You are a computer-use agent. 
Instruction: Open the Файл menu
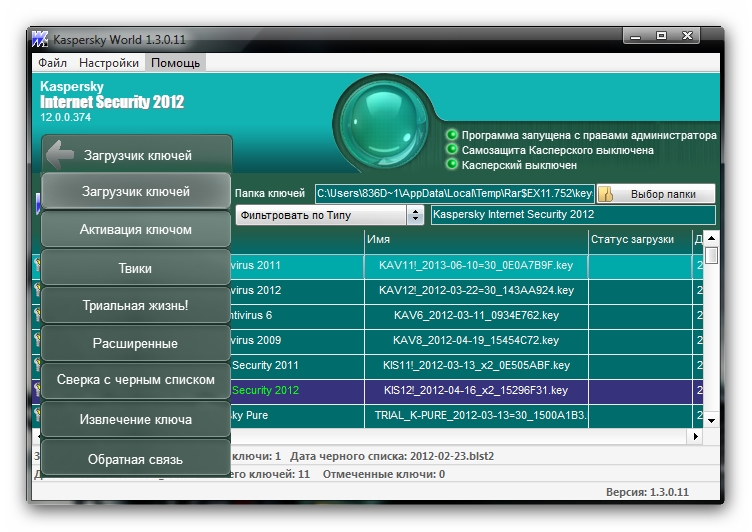click(x=52, y=63)
